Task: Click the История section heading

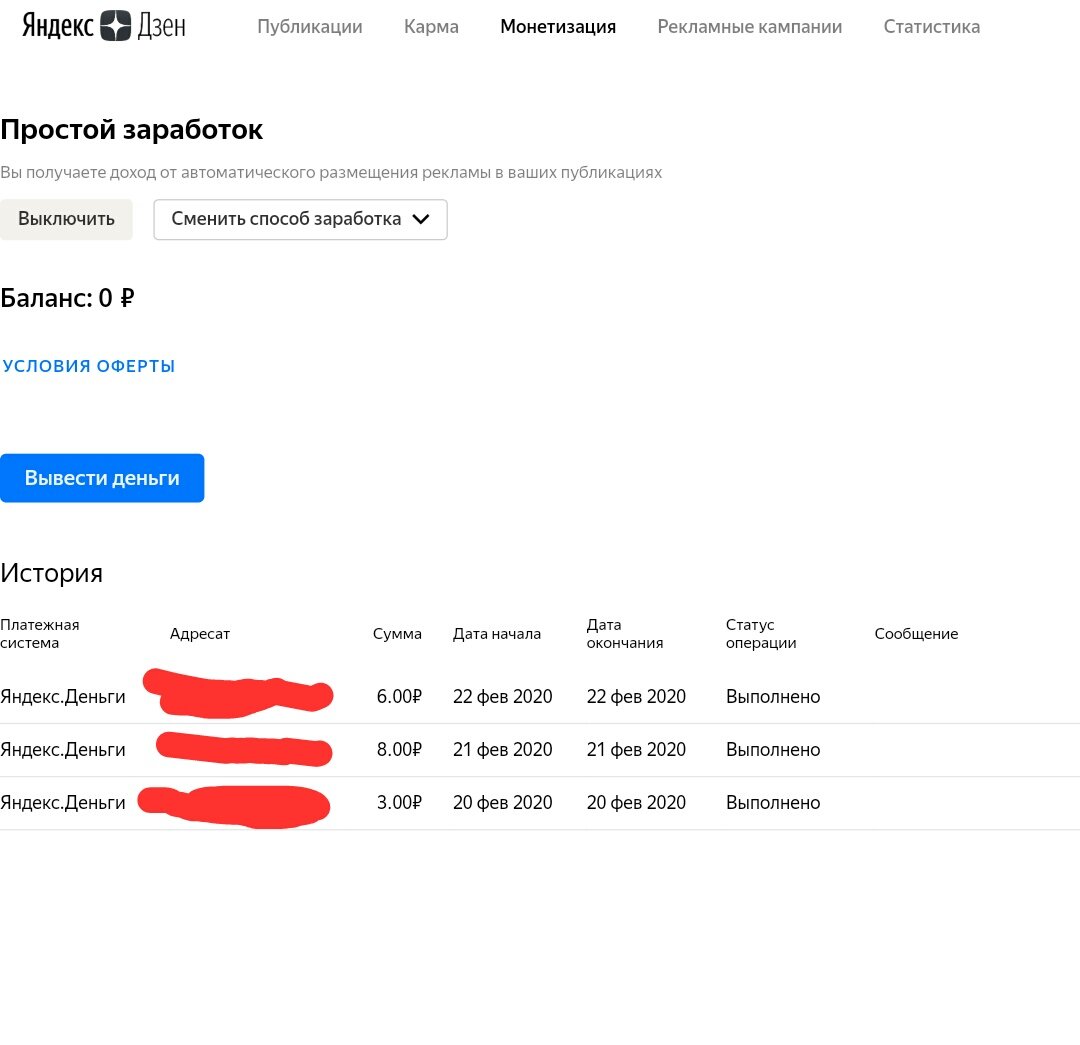Action: click(x=52, y=572)
